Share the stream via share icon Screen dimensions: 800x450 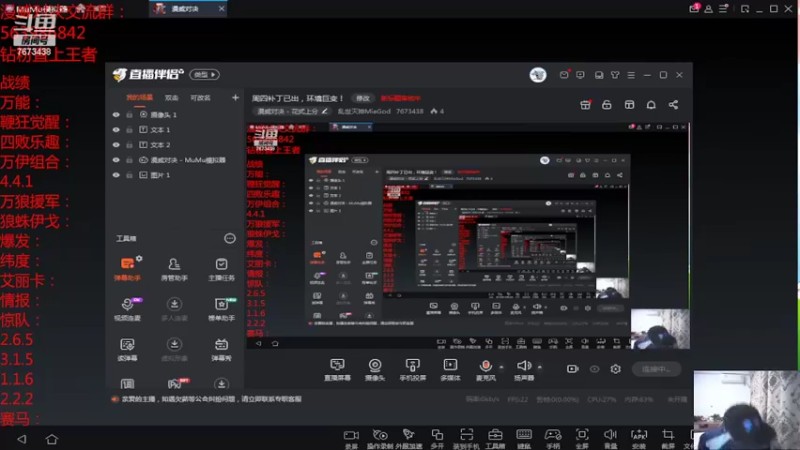(673, 105)
